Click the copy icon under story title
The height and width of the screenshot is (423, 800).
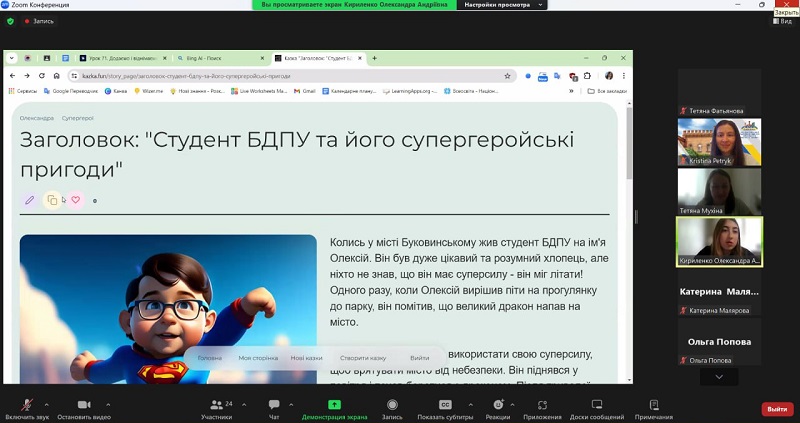pos(52,200)
